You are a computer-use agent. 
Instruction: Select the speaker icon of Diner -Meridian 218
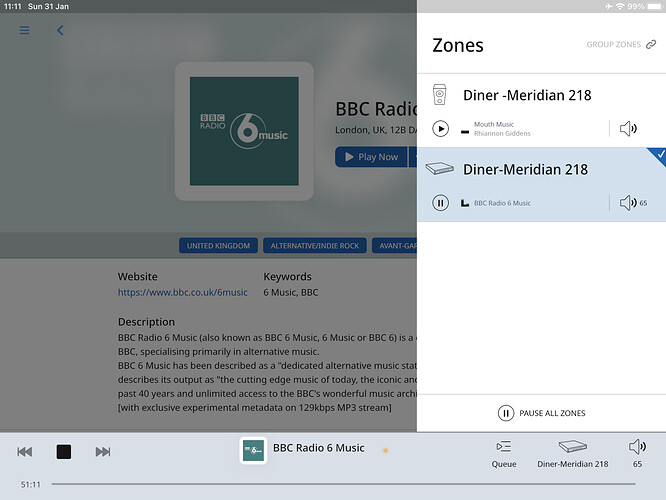[439, 94]
